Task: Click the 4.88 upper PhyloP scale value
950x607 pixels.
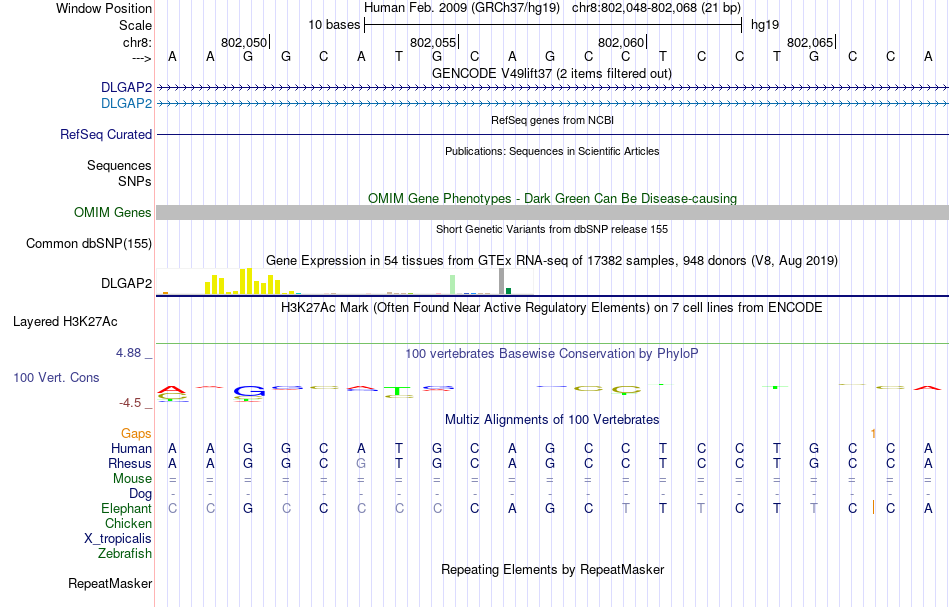Action: (128, 353)
